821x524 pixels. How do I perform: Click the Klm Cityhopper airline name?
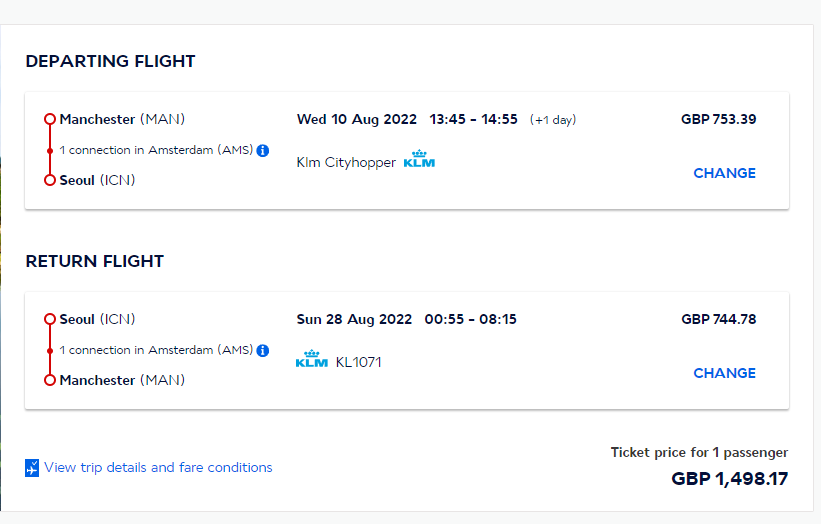pyautogui.click(x=346, y=162)
